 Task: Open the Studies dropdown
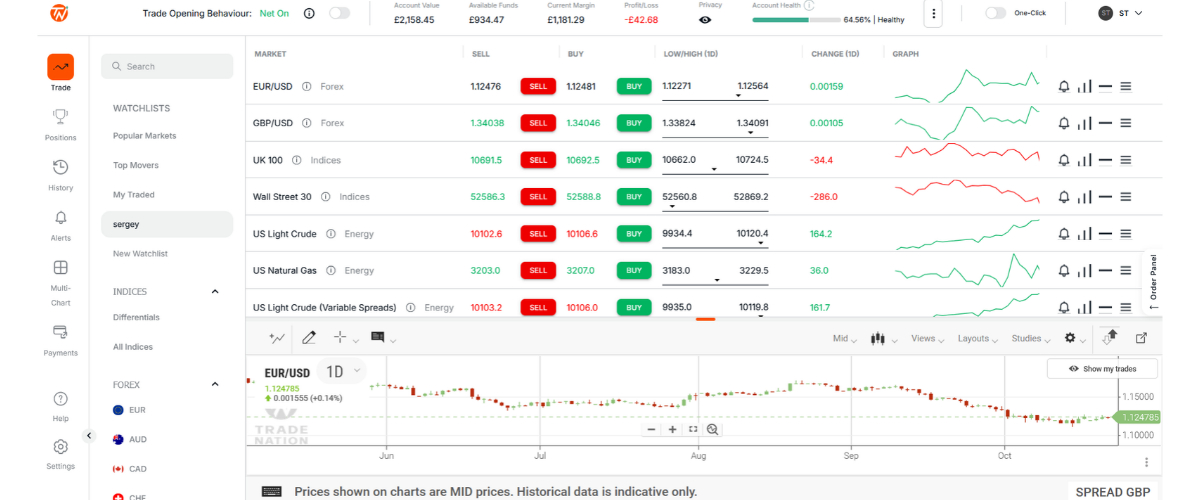[x=1031, y=338]
